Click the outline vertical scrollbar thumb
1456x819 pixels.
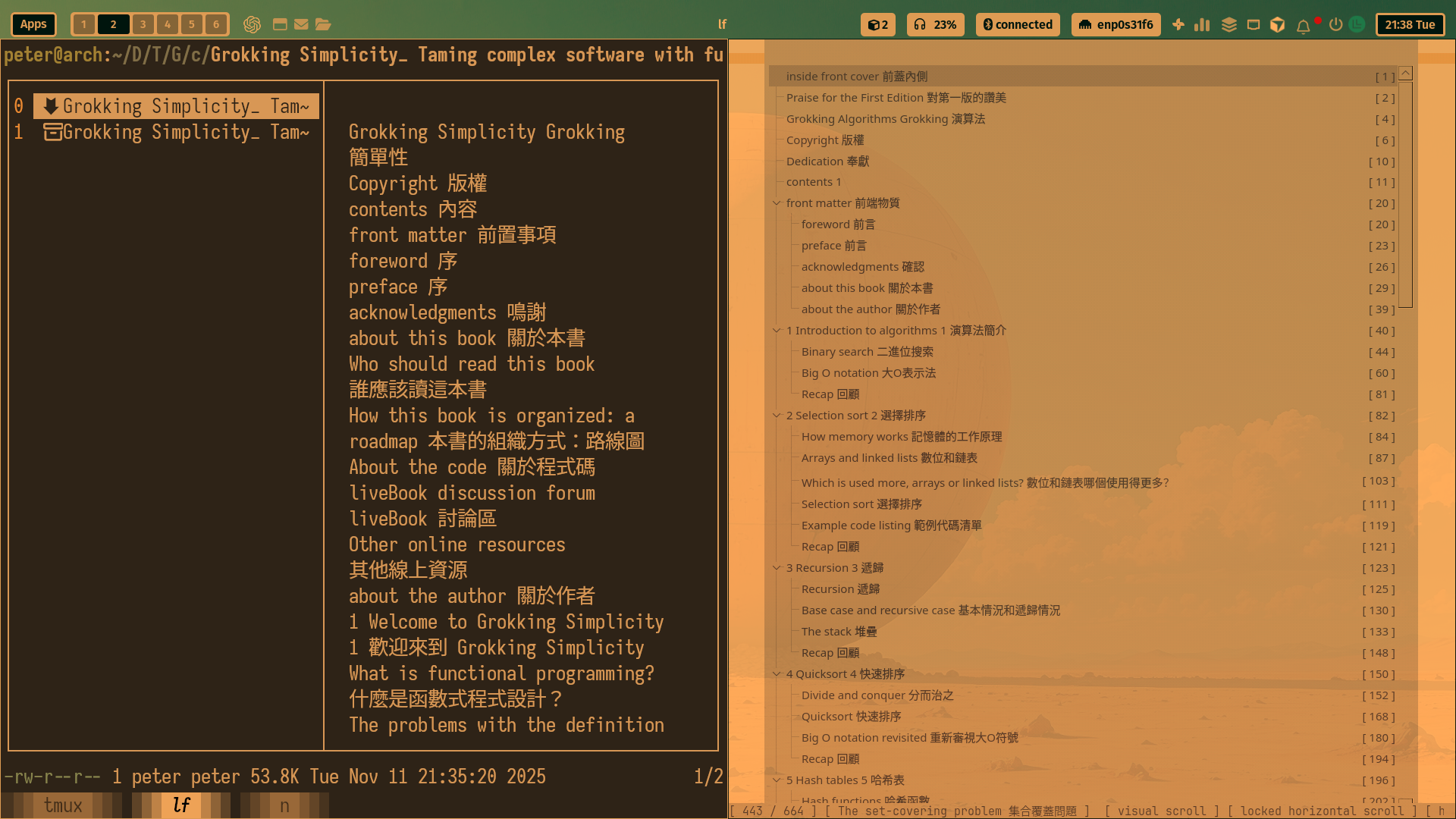1405,193
